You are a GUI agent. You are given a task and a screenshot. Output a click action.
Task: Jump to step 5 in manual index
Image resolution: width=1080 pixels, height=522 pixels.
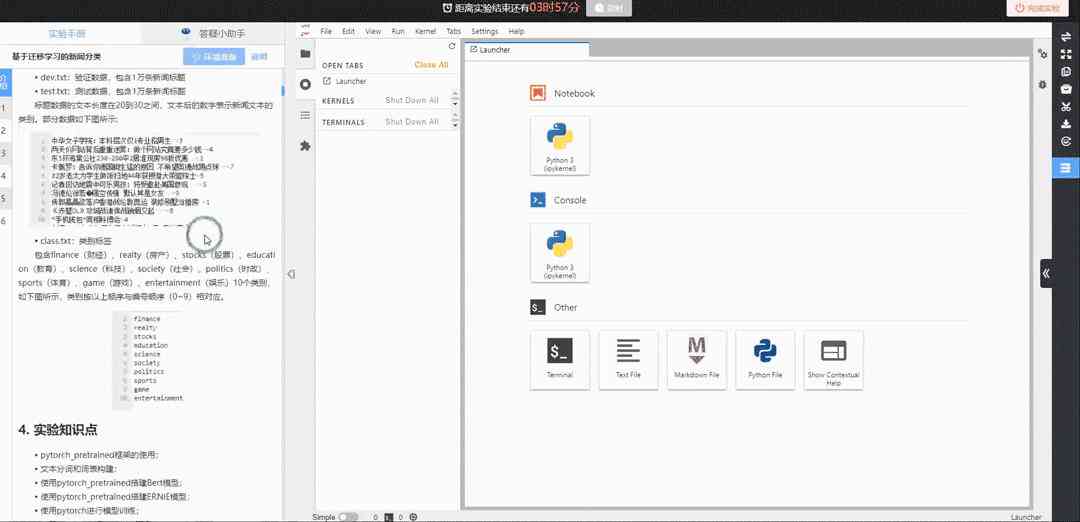tap(3, 198)
